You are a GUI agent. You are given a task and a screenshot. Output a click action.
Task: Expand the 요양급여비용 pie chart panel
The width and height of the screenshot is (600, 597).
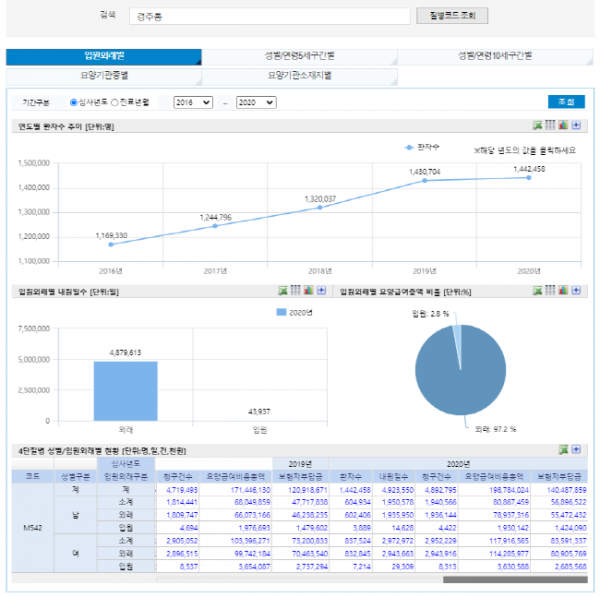576,291
